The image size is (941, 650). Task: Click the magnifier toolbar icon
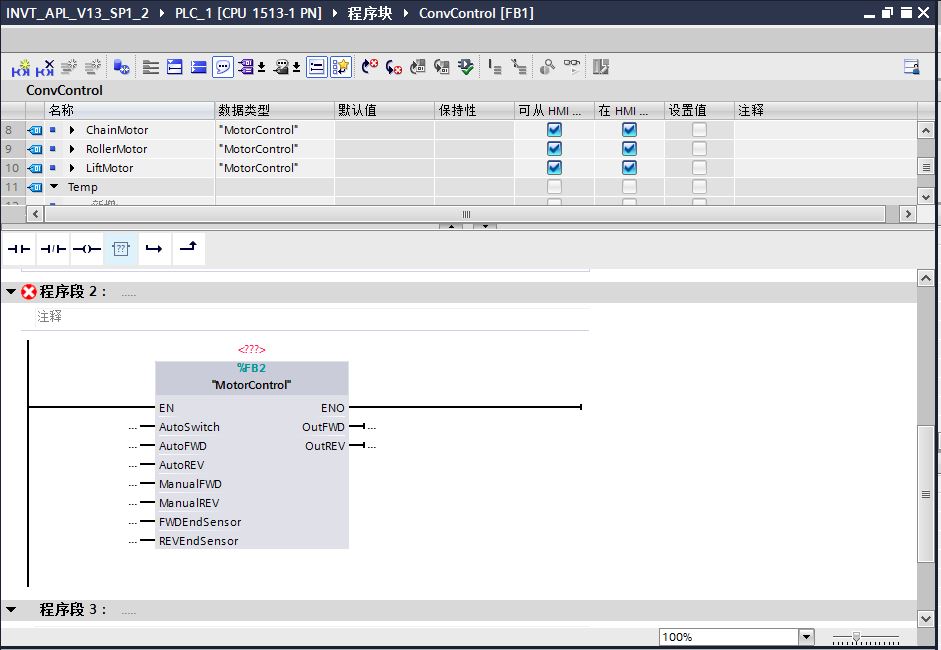[547, 67]
